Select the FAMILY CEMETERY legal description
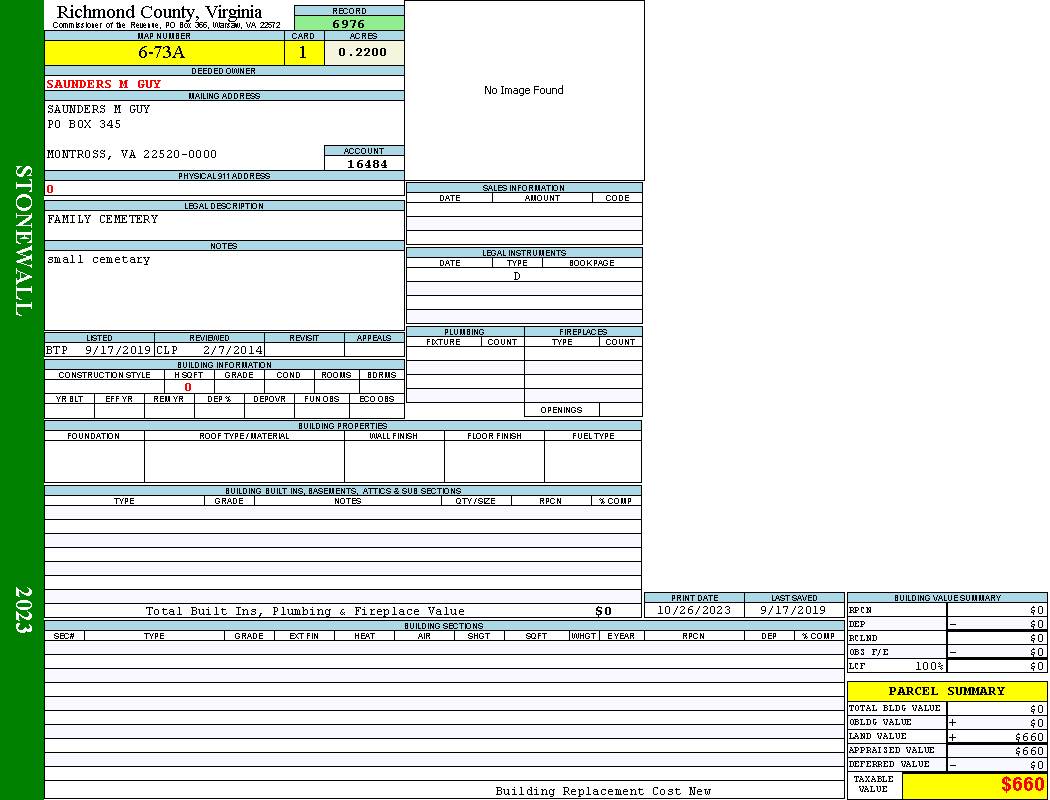This screenshot has width=1050, height=800. [x=103, y=220]
